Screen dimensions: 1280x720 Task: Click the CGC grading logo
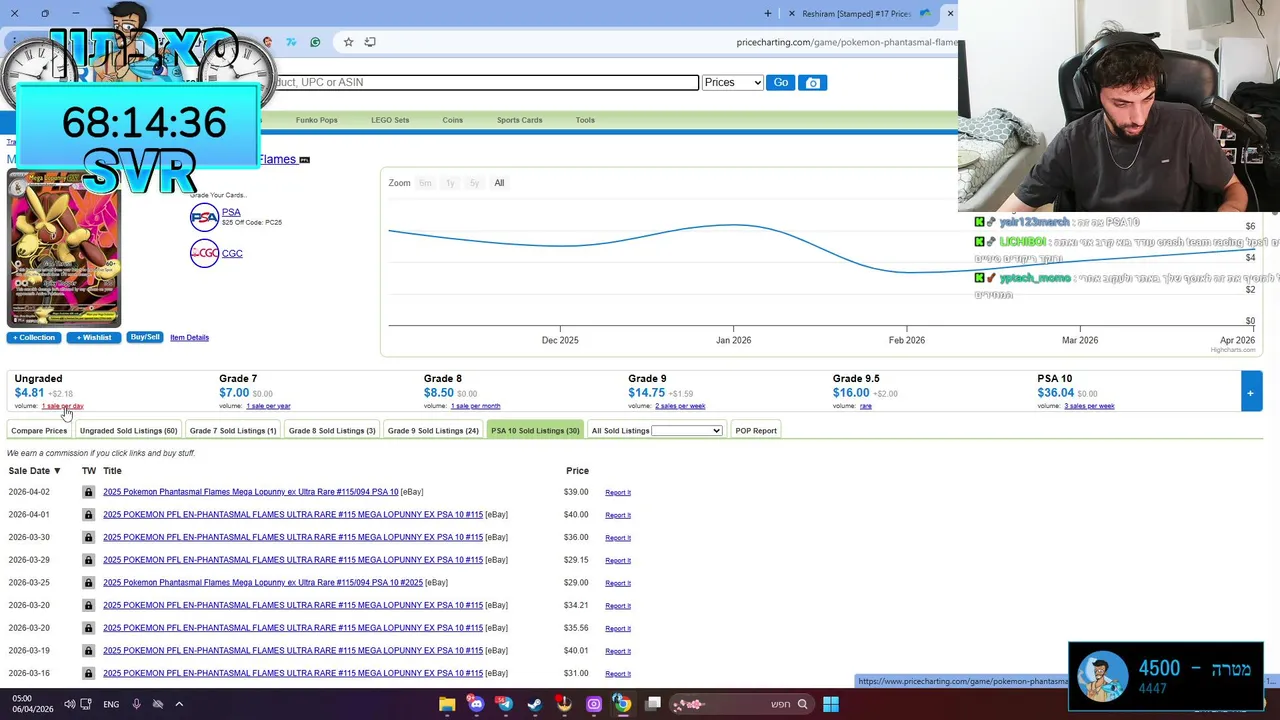tap(204, 253)
